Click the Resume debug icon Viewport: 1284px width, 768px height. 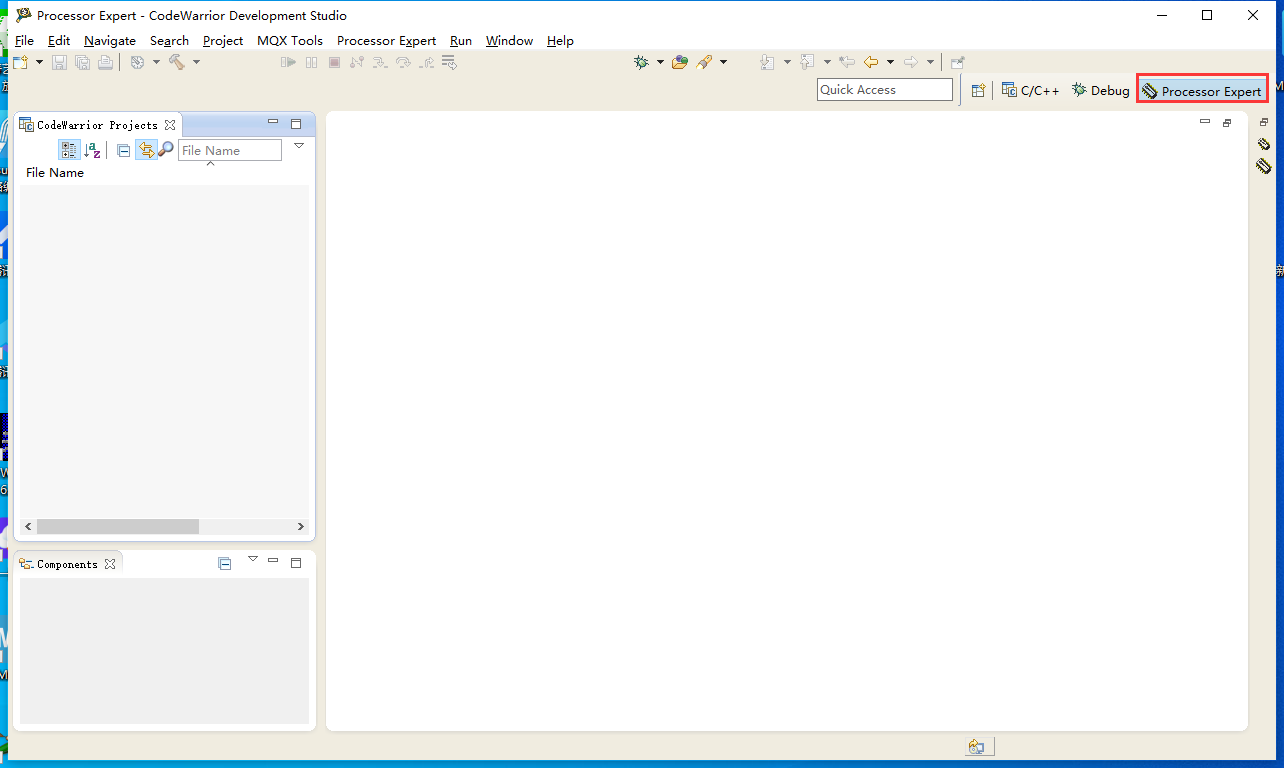click(x=288, y=62)
